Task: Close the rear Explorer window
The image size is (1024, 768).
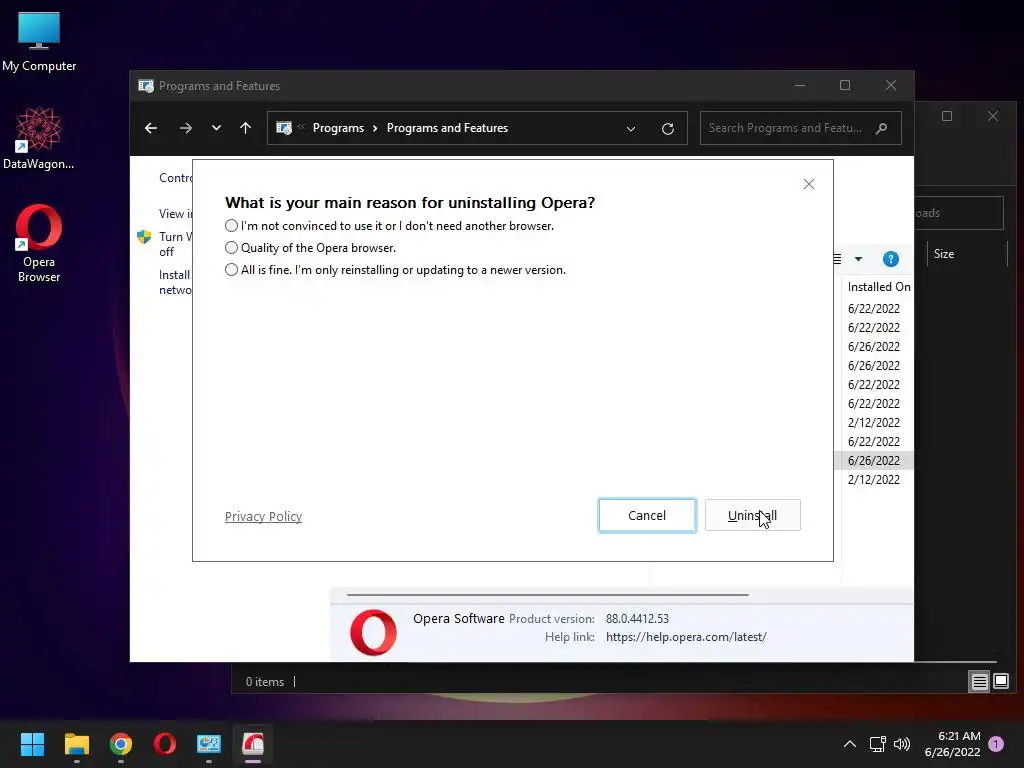Action: [x=993, y=116]
